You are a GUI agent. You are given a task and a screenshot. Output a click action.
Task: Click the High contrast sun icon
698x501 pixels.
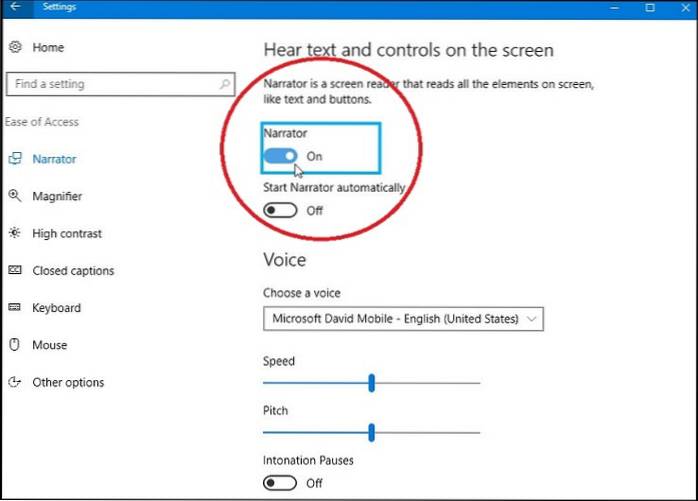tap(15, 233)
